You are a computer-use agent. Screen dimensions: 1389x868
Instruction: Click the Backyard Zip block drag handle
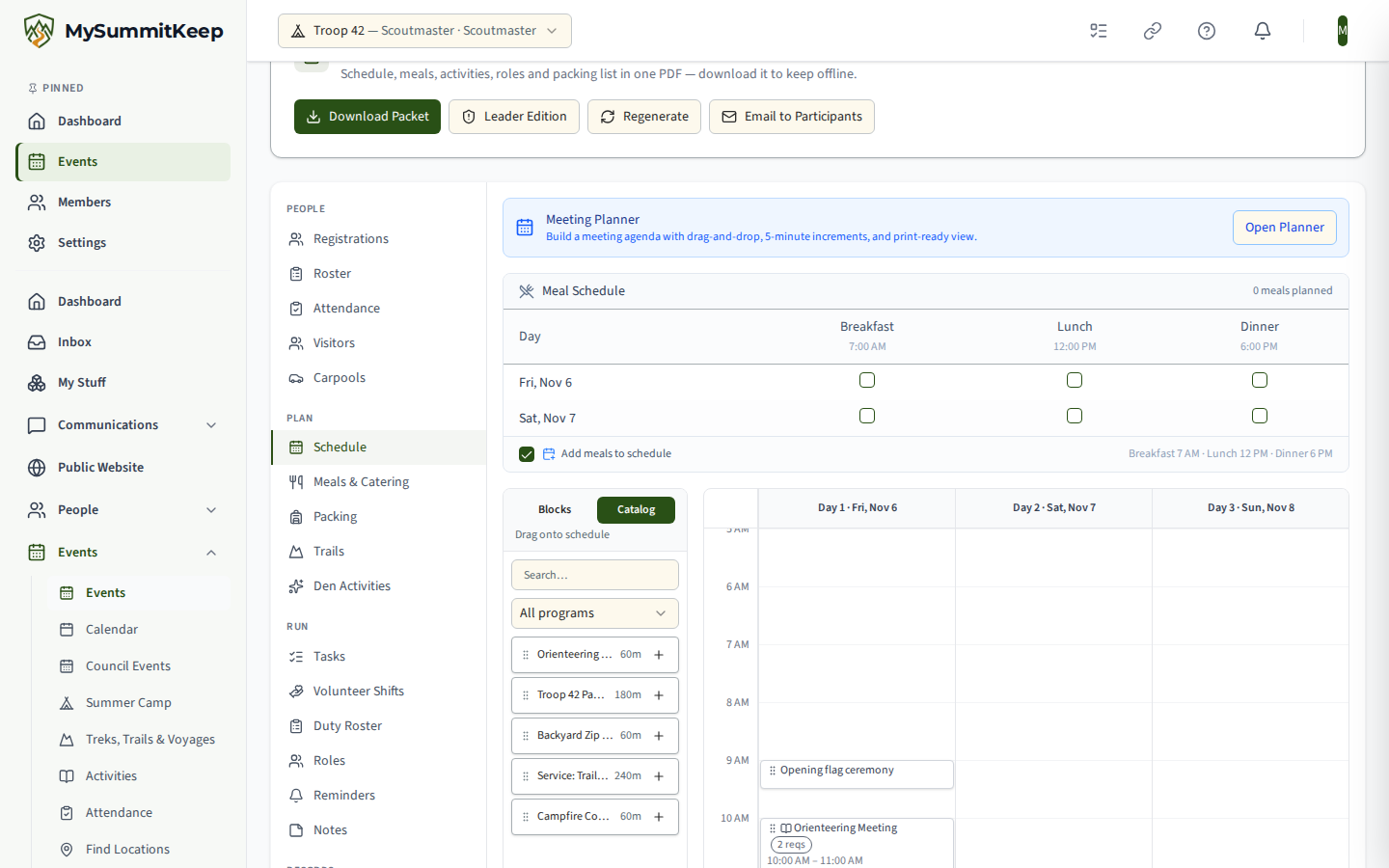tap(526, 736)
